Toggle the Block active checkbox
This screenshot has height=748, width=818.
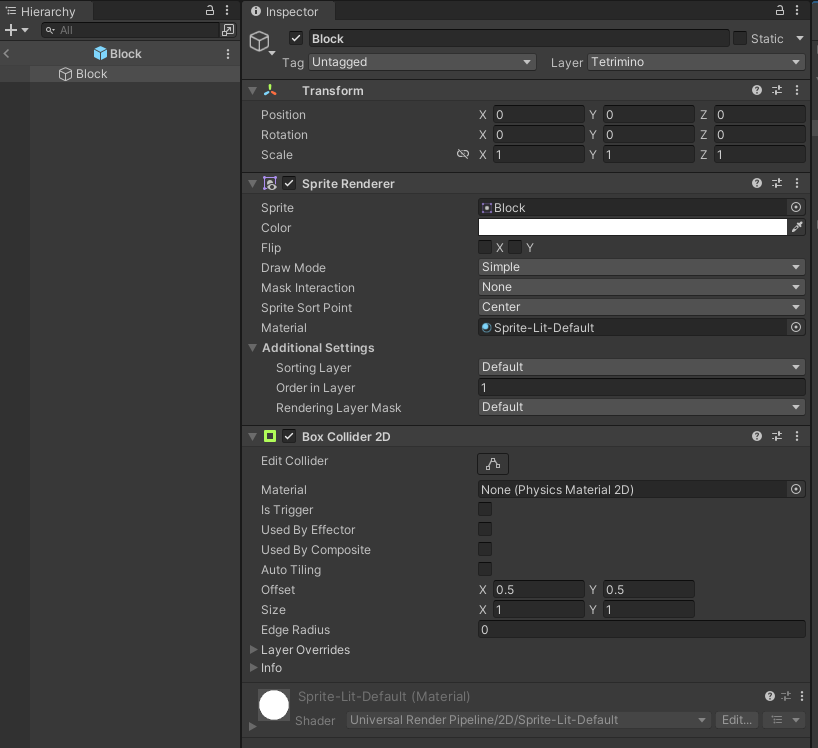click(x=296, y=38)
